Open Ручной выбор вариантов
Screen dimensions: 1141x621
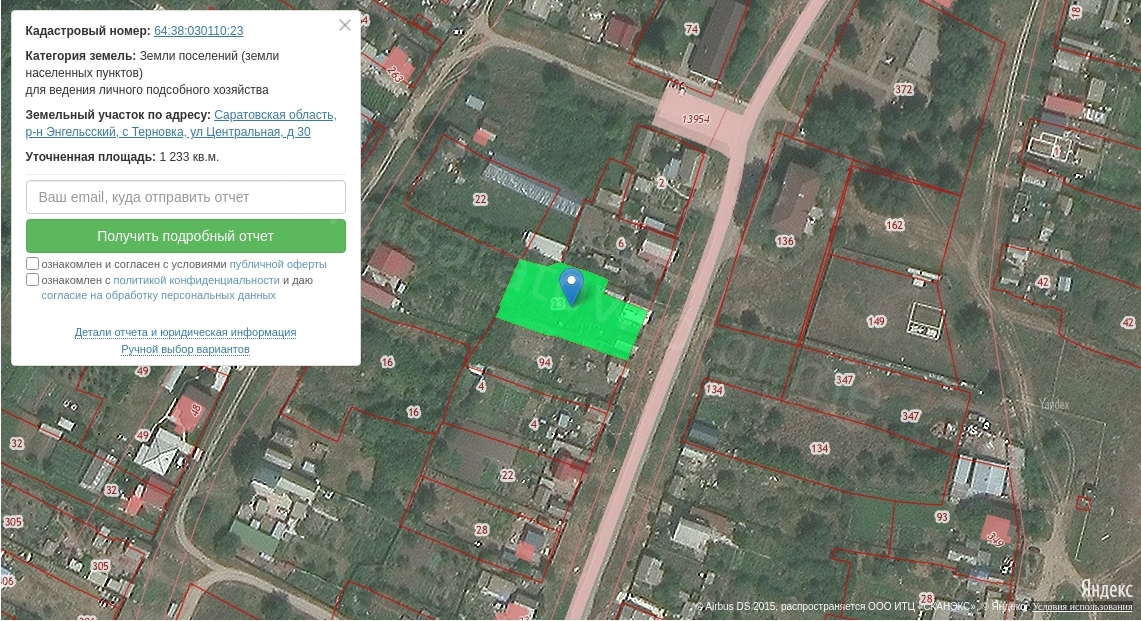coord(185,349)
